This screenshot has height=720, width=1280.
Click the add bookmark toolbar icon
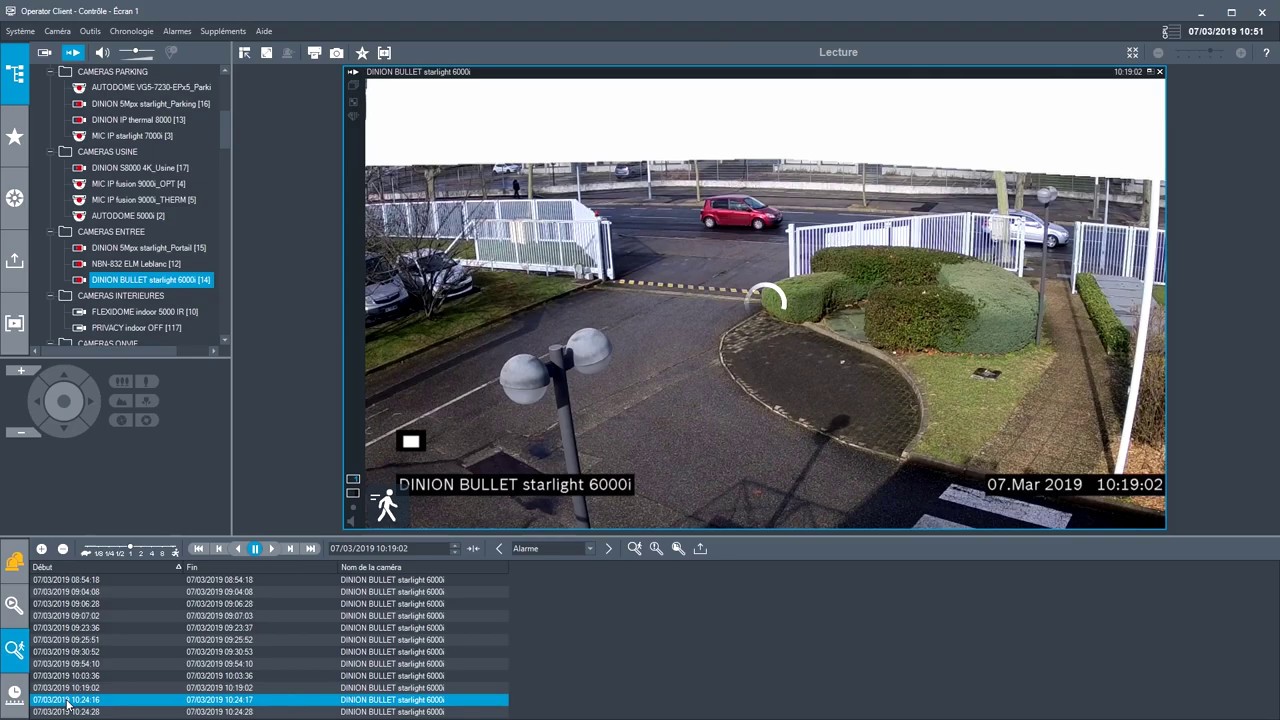point(385,52)
